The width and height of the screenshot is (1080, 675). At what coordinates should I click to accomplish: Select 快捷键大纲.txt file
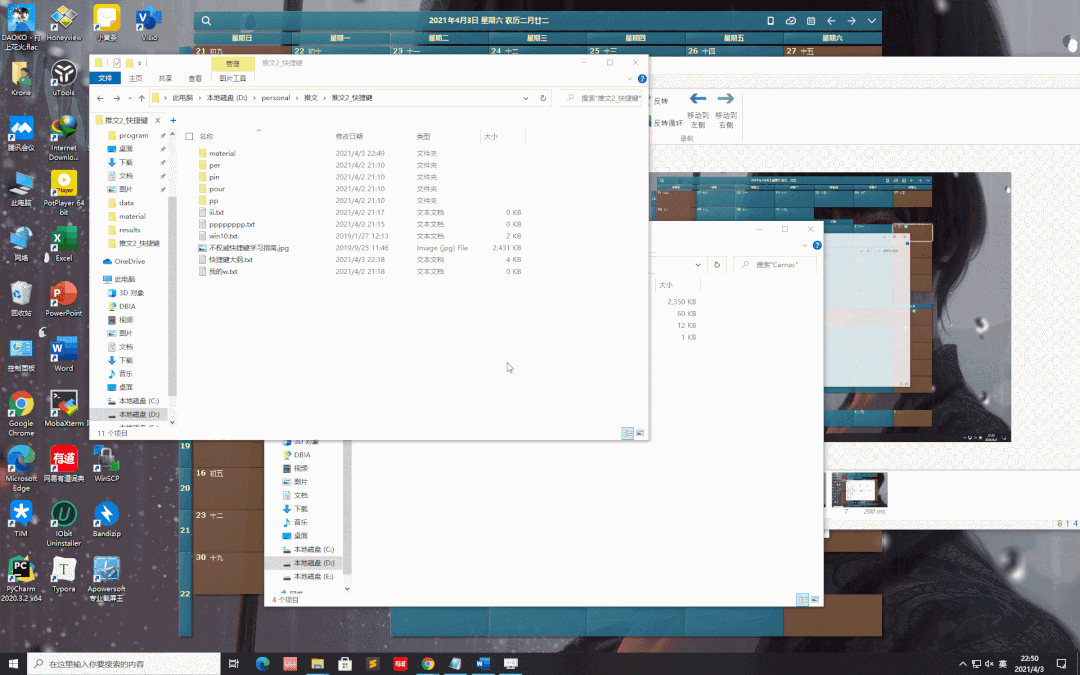pos(231,260)
